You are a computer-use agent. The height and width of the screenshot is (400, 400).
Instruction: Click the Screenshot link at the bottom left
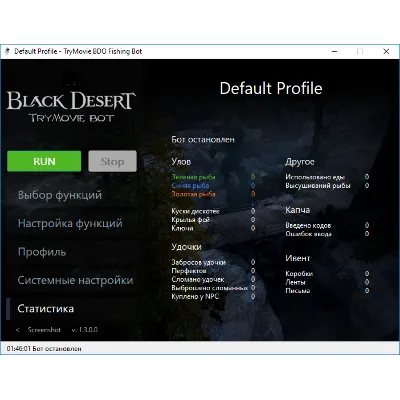[x=44, y=330]
